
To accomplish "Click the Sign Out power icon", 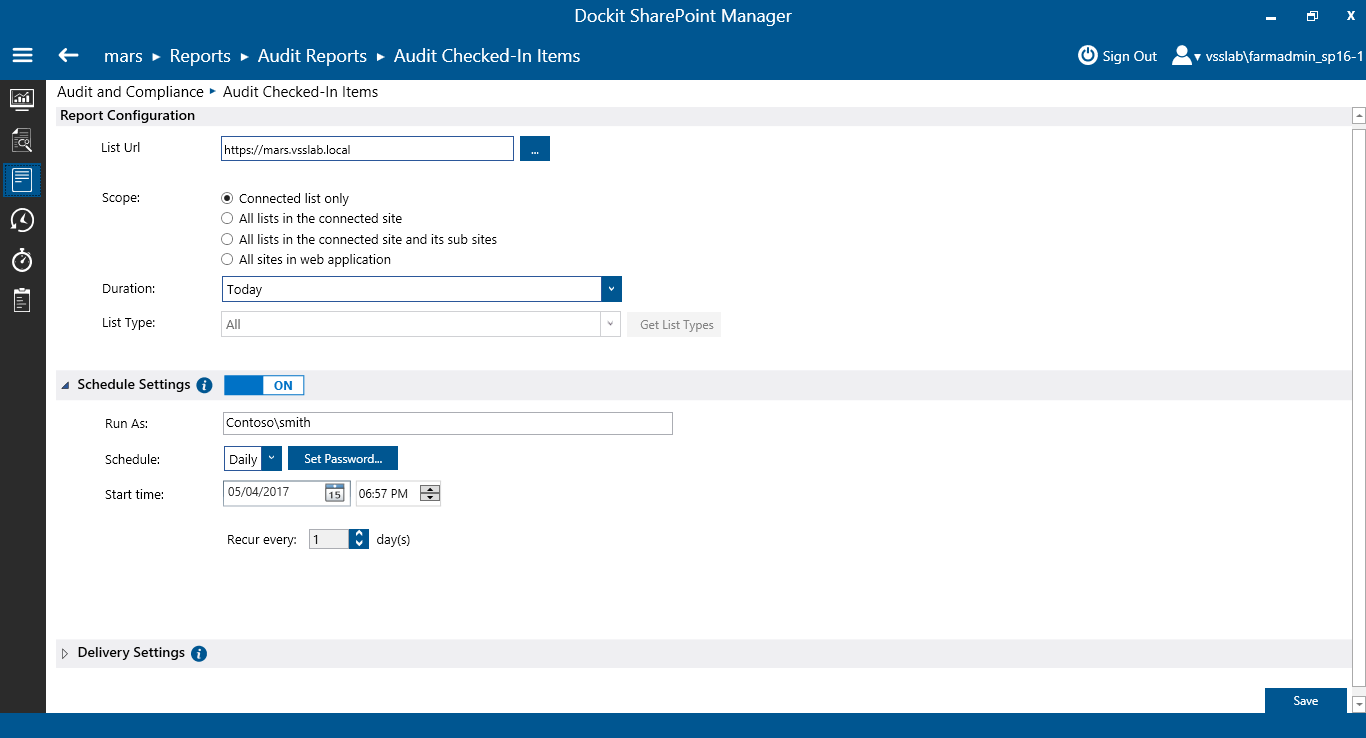I will (x=1087, y=55).
